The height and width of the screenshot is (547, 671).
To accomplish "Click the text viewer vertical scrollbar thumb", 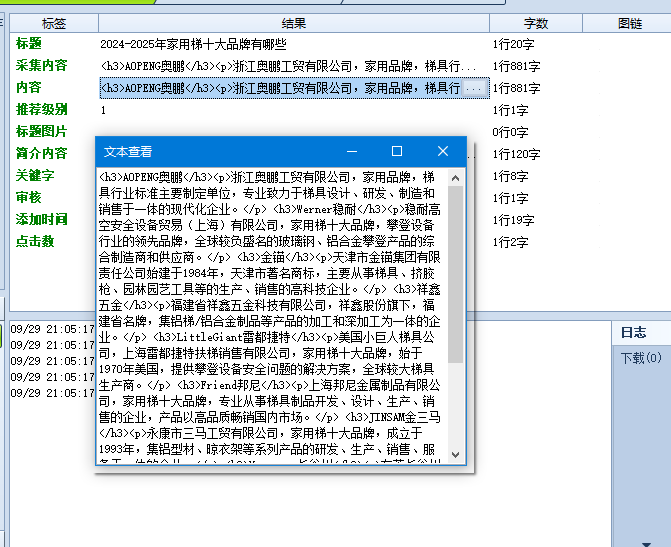I will coord(455,274).
